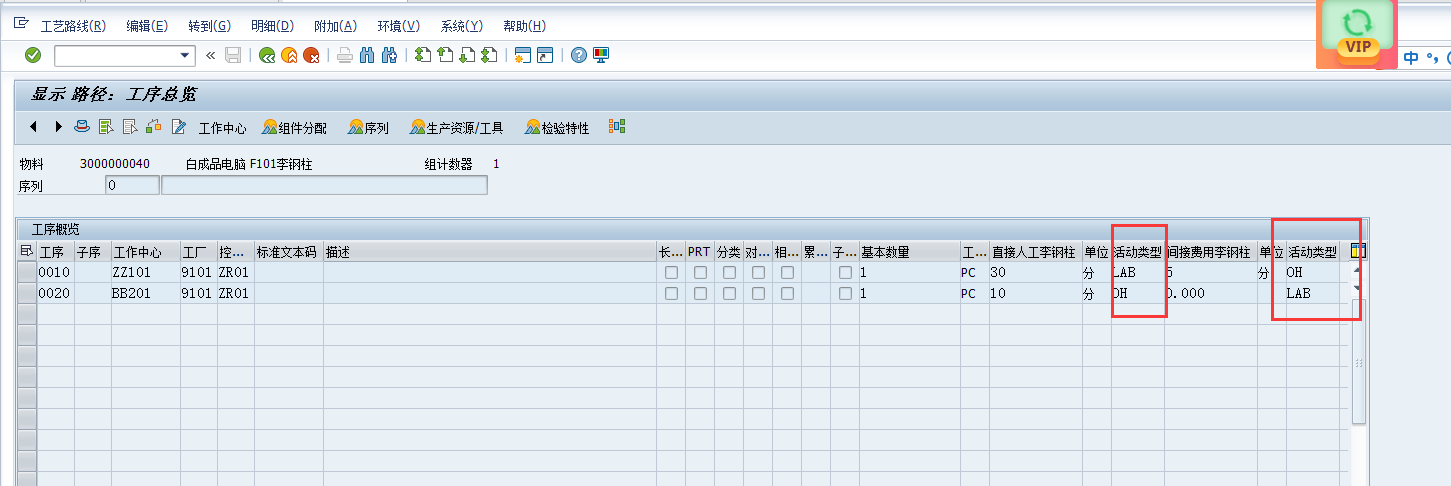Toggle PRT checkbox in row 0020
This screenshot has height=486, width=1451.
click(701, 293)
